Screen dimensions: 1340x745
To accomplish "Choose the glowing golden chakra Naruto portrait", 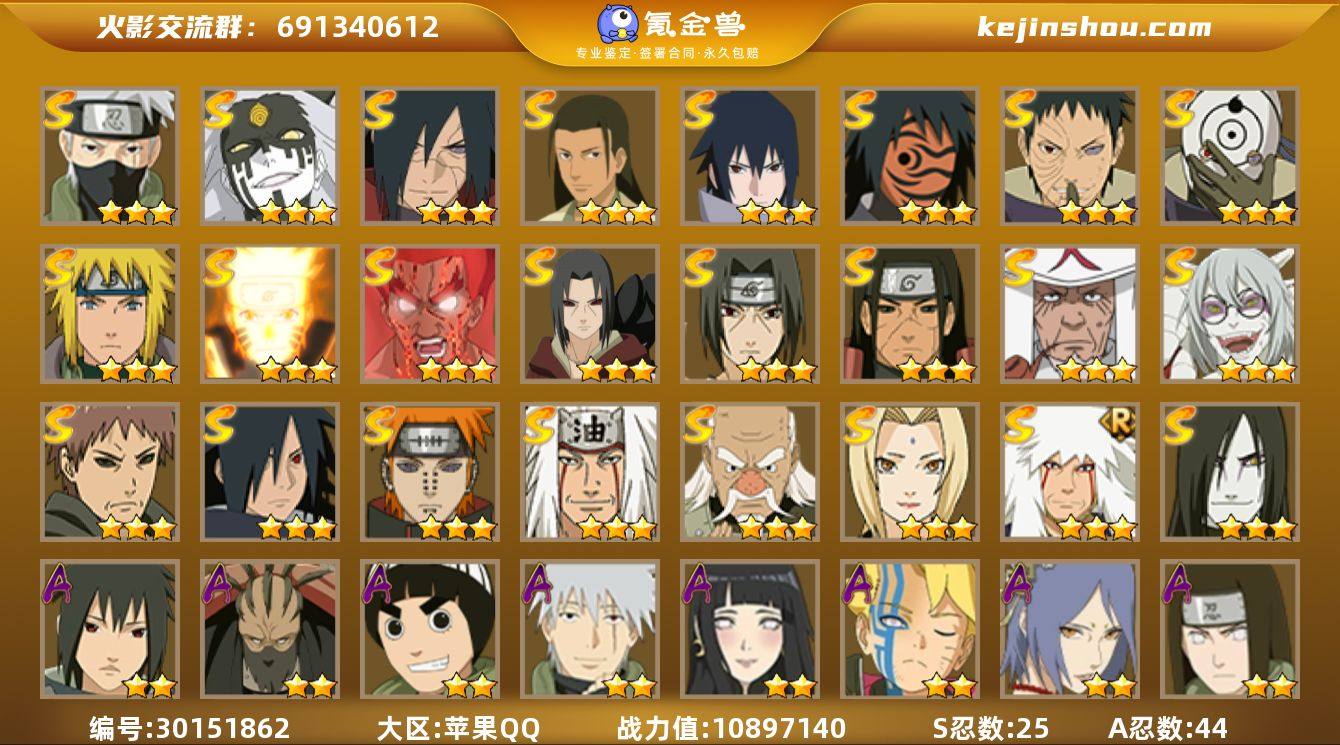I will click(270, 314).
